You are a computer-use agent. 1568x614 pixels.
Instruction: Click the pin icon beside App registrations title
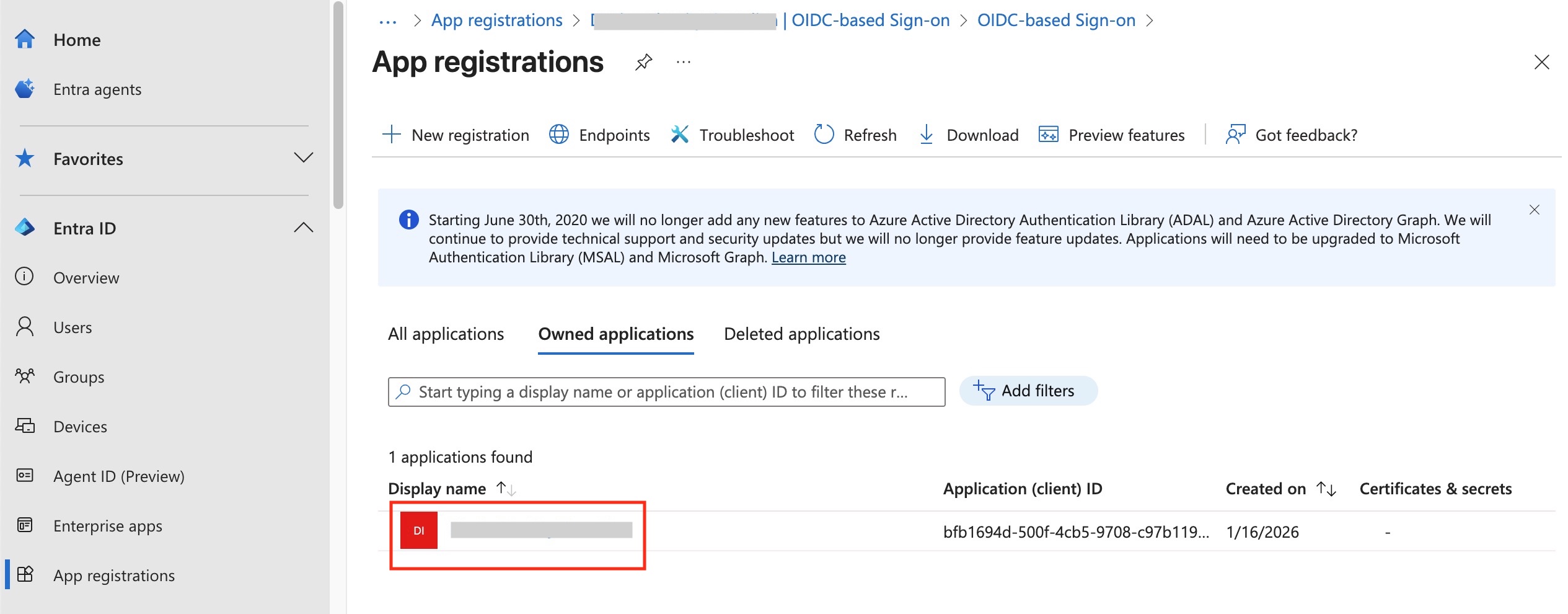644,62
